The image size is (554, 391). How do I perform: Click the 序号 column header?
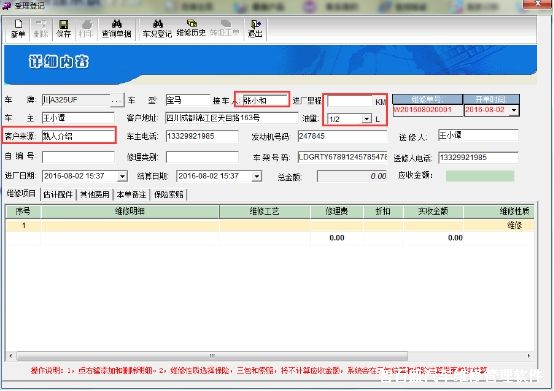click(x=23, y=212)
